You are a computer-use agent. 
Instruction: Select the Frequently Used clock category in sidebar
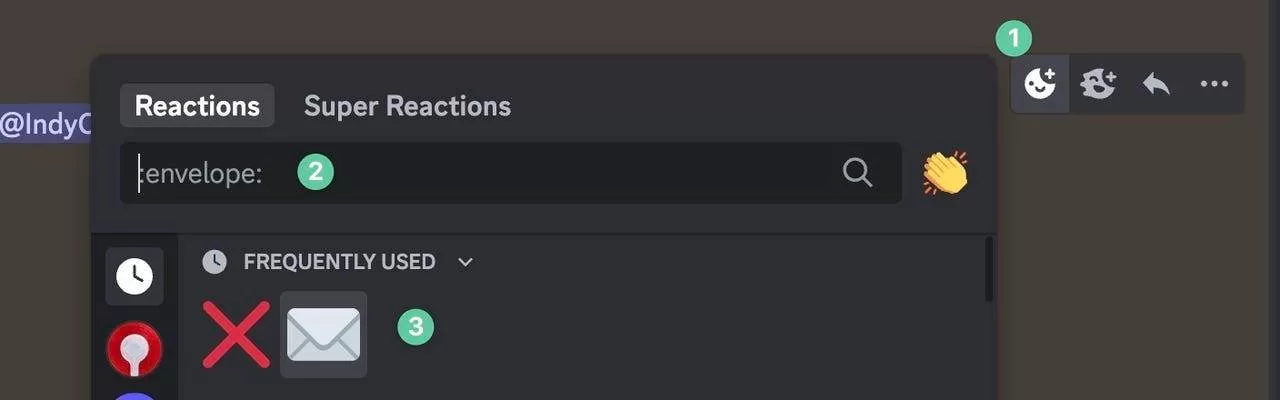click(134, 276)
